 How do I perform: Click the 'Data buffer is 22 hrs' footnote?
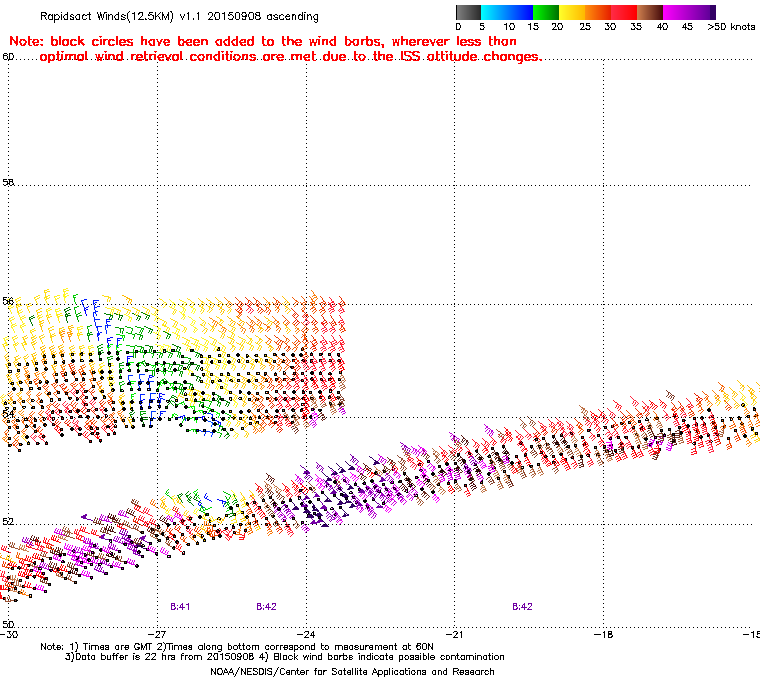[285, 657]
